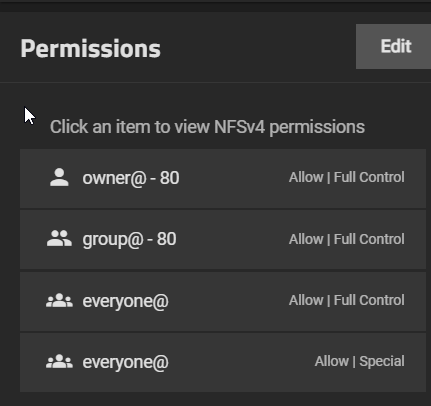Select the owner@ - 80 entry label
431x406 pixels.
131,178
